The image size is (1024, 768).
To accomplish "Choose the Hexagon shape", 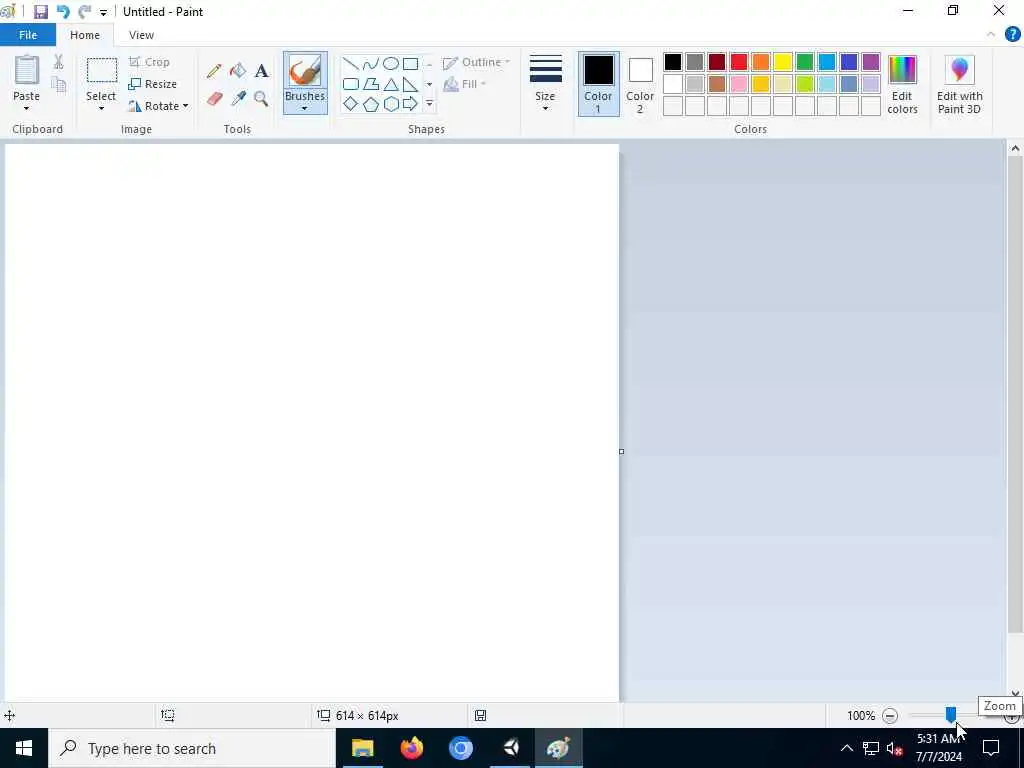I will point(391,104).
